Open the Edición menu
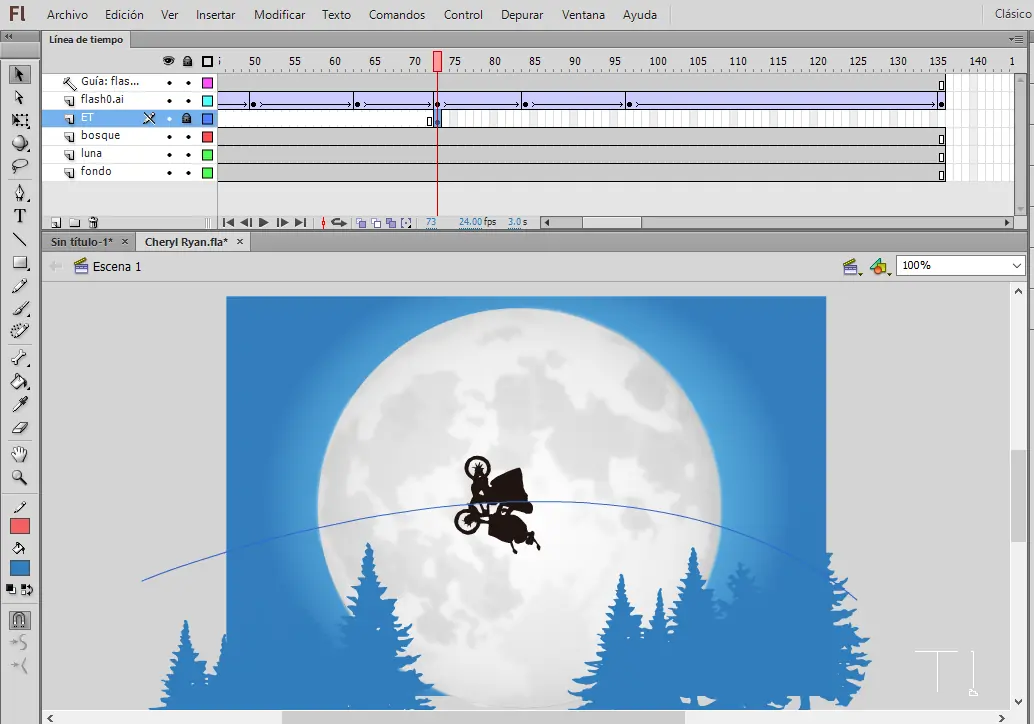The height and width of the screenshot is (724, 1034). point(124,15)
